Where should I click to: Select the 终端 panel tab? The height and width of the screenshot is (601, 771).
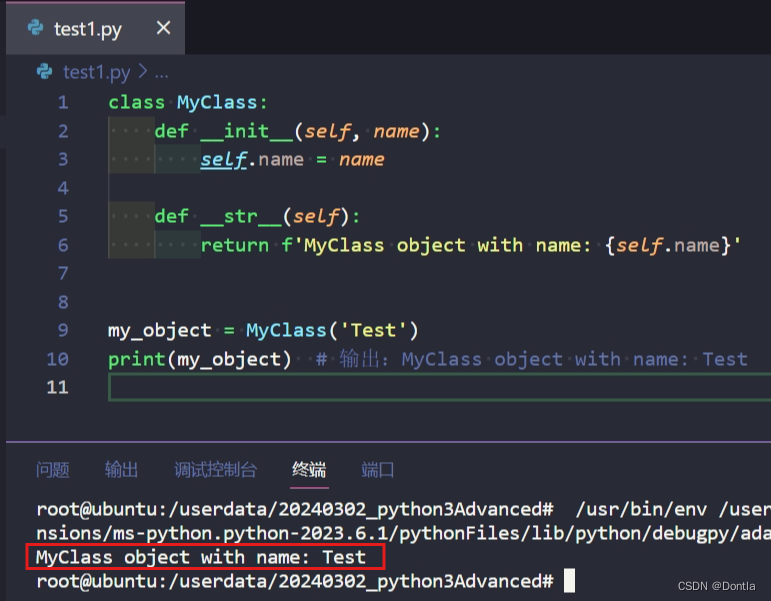click(309, 470)
